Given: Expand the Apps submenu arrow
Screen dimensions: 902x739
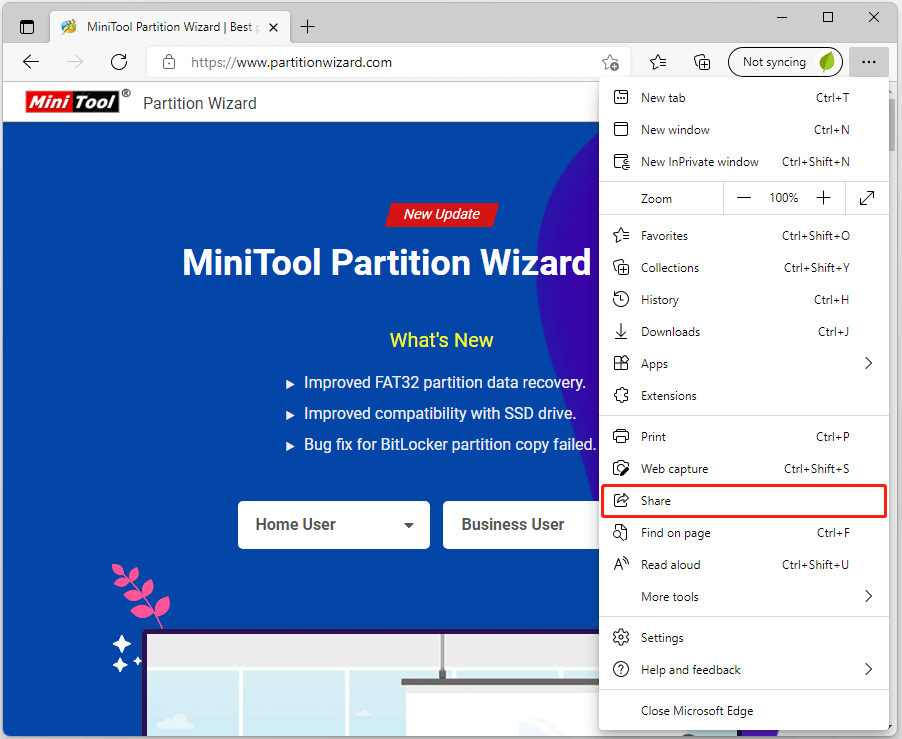Looking at the screenshot, I should (x=868, y=363).
